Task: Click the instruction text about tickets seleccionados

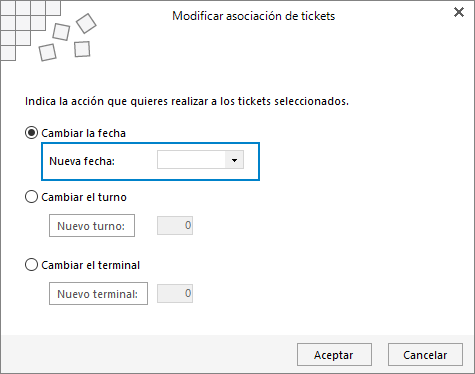Action: point(187,101)
